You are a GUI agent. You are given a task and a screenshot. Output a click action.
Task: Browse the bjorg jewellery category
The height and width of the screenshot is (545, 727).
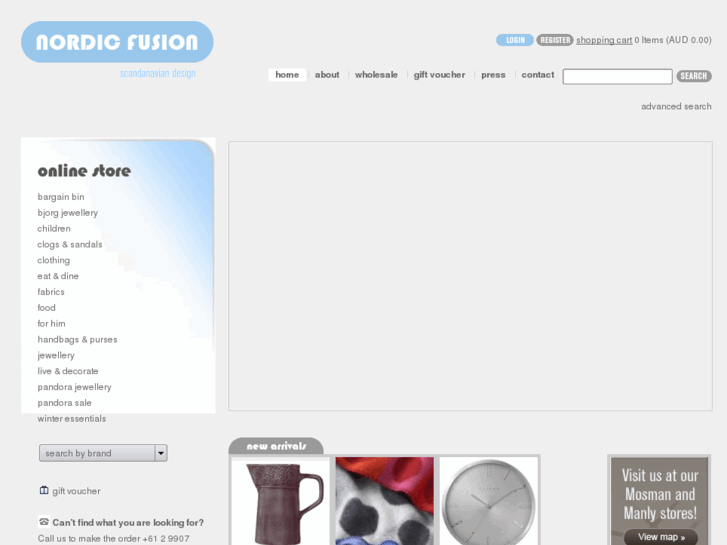(68, 212)
